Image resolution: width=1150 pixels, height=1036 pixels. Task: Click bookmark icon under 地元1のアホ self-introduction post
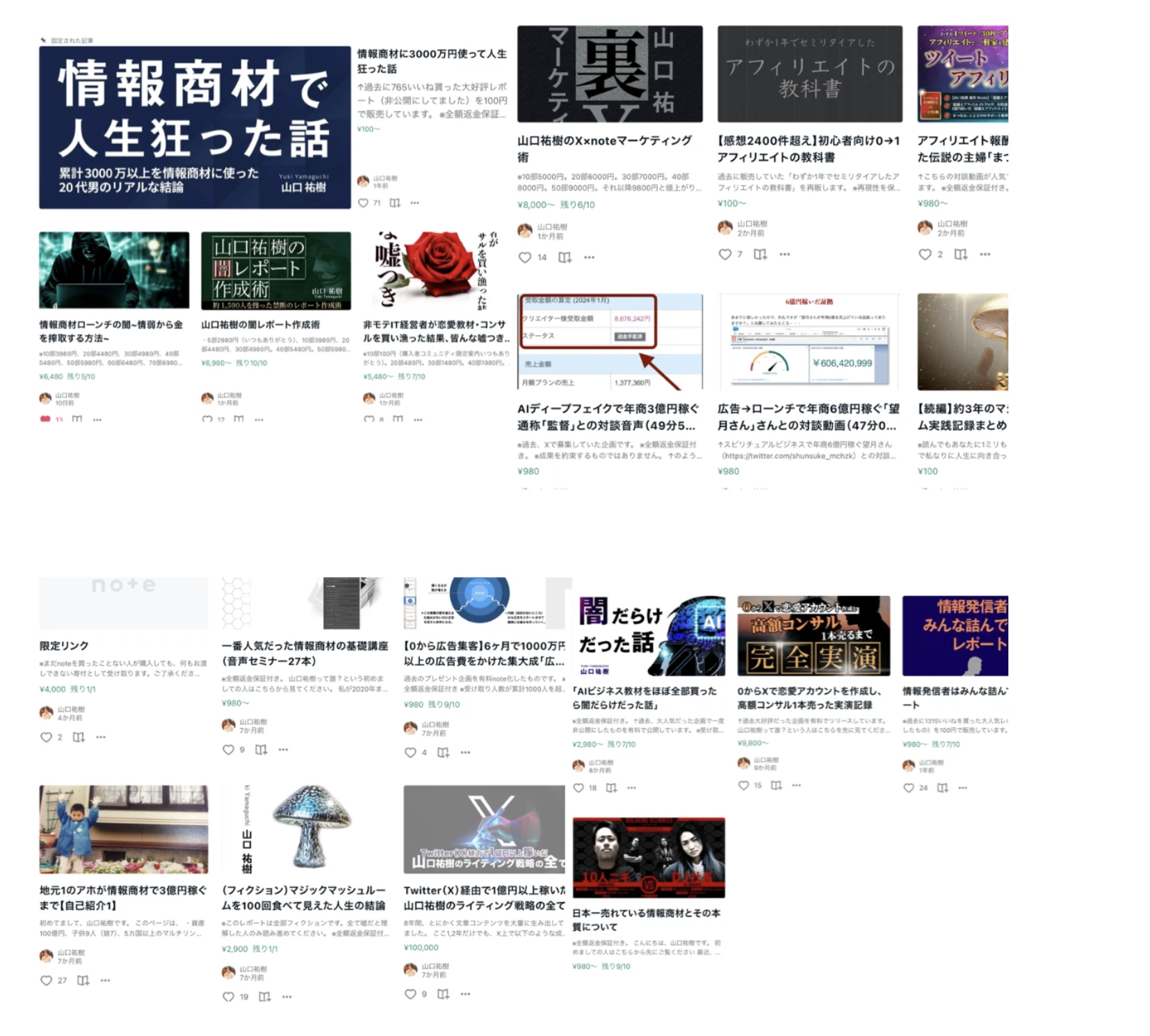pyautogui.click(x=83, y=980)
